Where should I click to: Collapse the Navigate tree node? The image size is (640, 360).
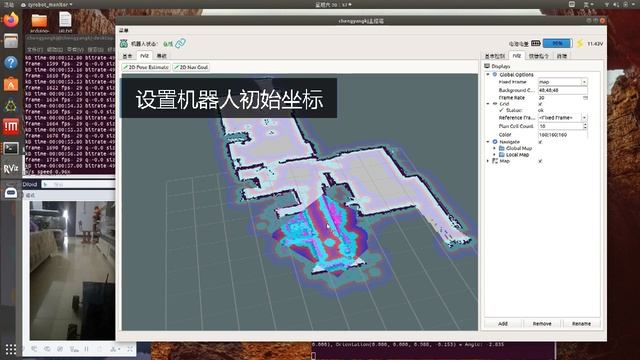click(x=488, y=142)
